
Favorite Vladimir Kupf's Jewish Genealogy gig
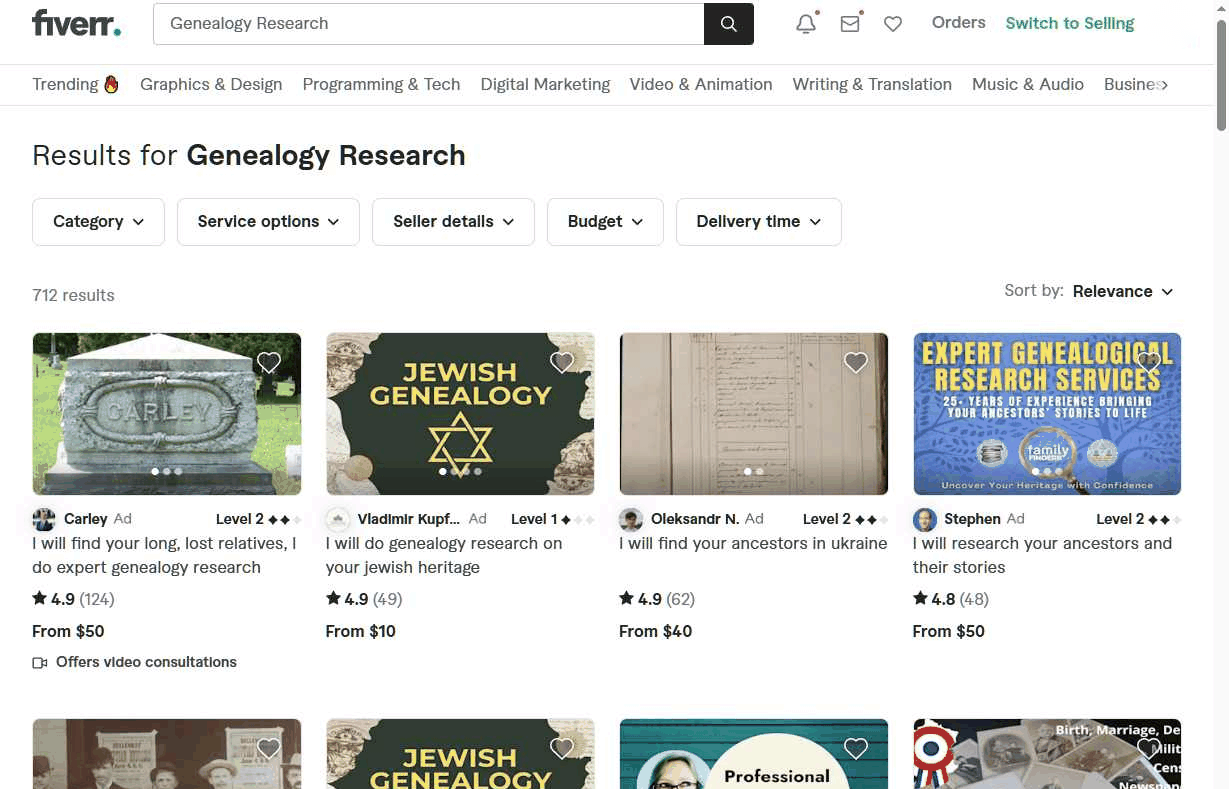click(x=562, y=362)
